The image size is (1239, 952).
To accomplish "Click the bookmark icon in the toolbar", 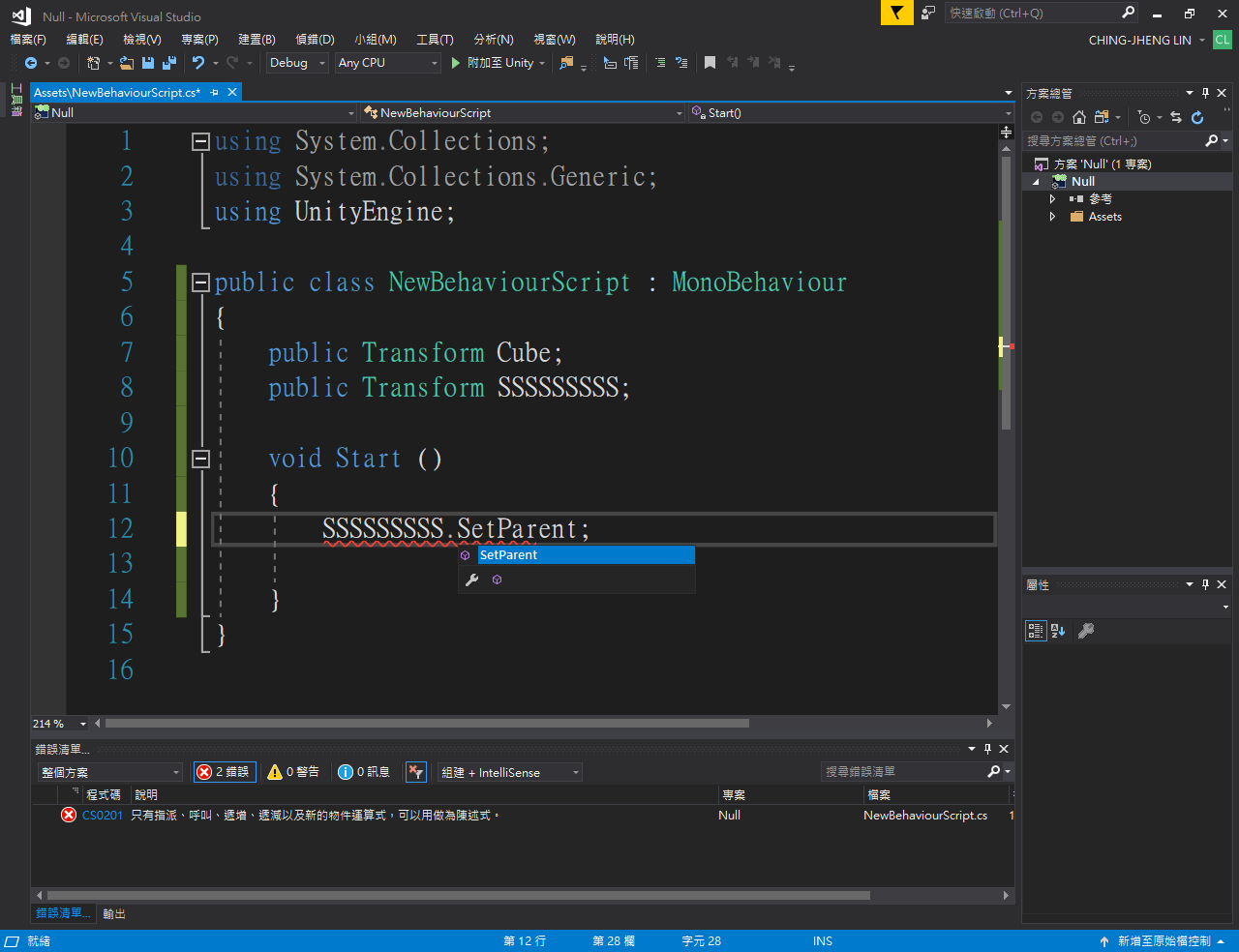I will (x=710, y=63).
